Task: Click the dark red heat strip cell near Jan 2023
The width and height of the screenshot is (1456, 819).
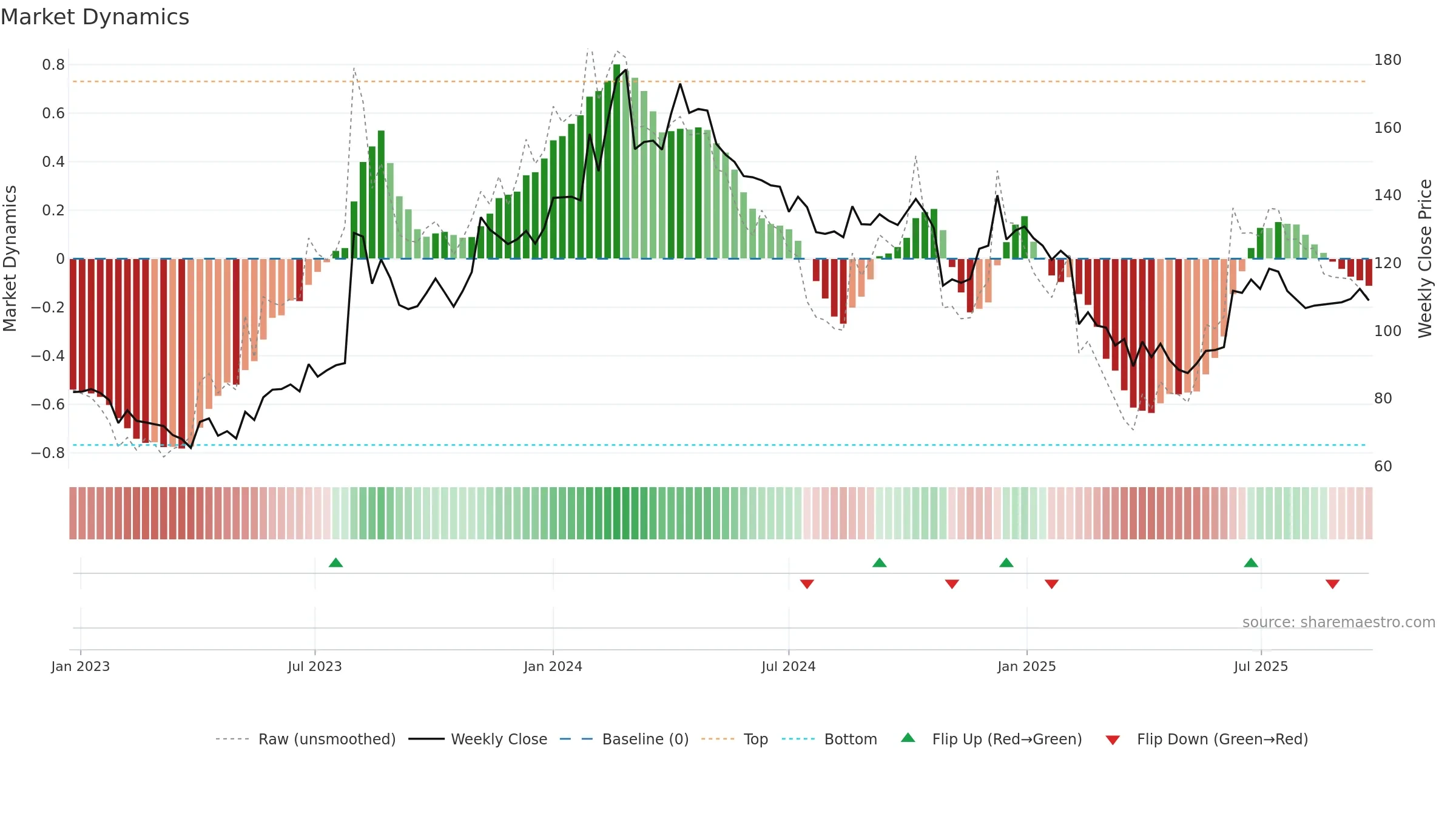Action: click(x=181, y=513)
